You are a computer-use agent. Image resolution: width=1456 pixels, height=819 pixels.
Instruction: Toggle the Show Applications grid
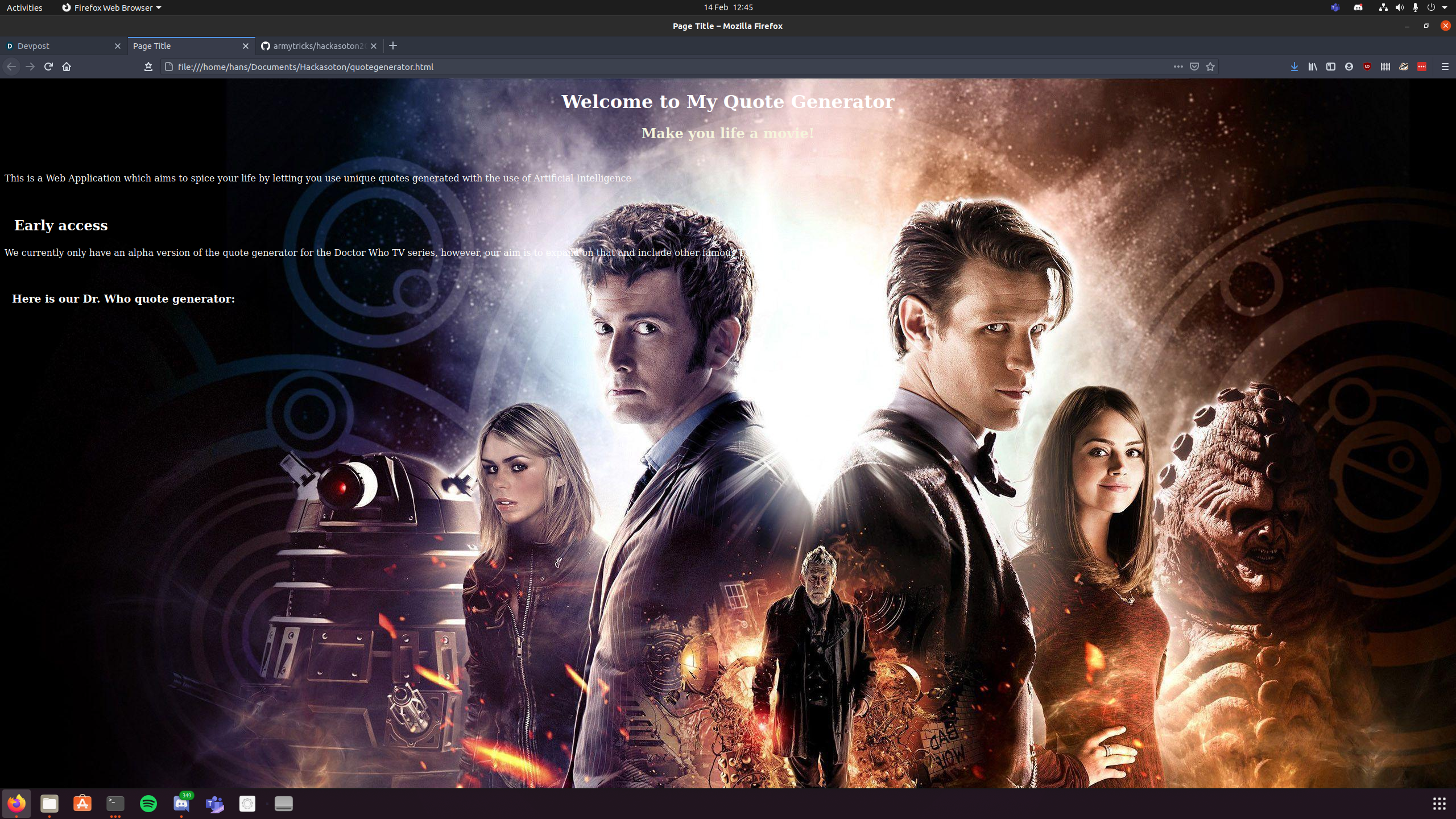1439,803
